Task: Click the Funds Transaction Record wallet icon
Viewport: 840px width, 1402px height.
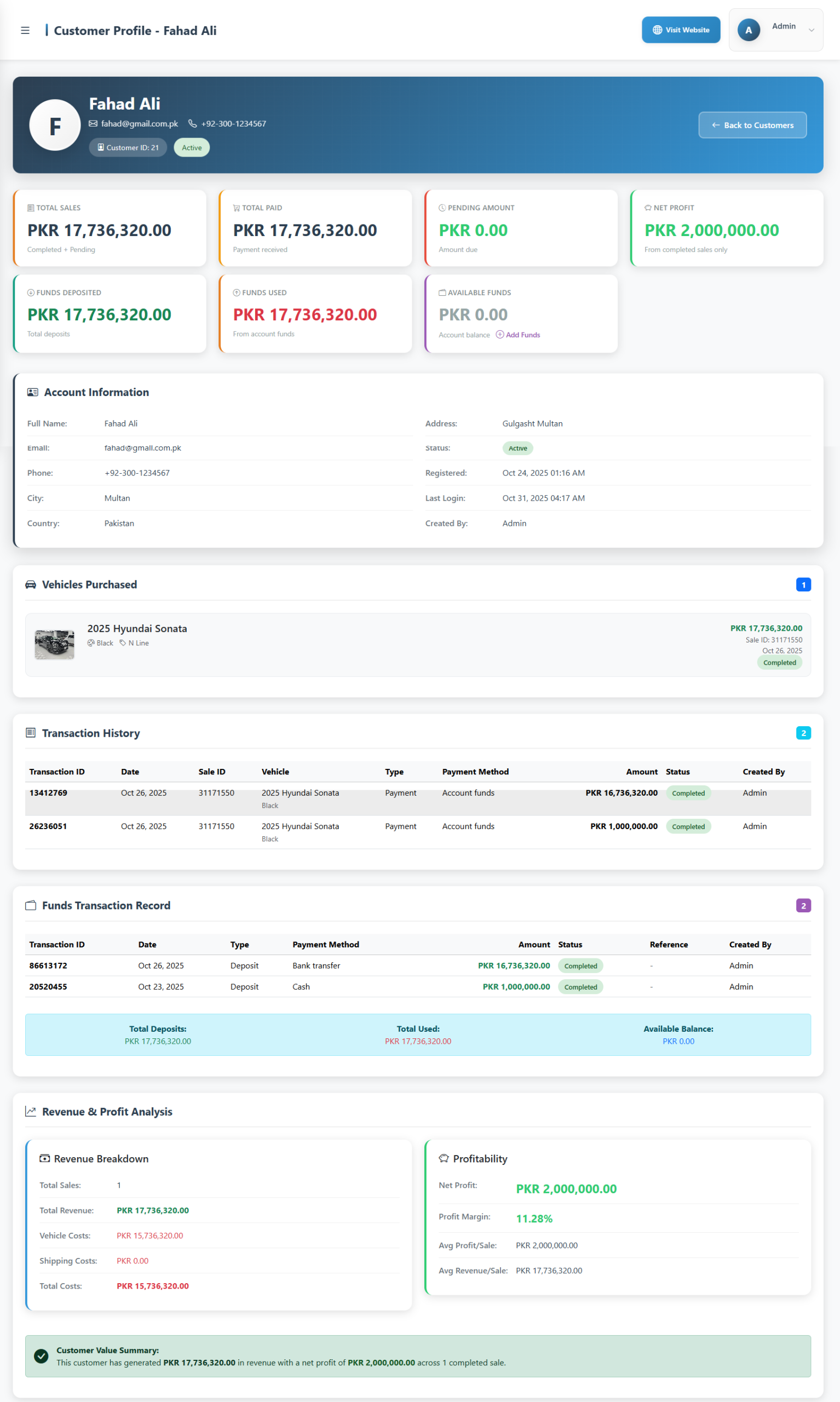Action: click(31, 906)
